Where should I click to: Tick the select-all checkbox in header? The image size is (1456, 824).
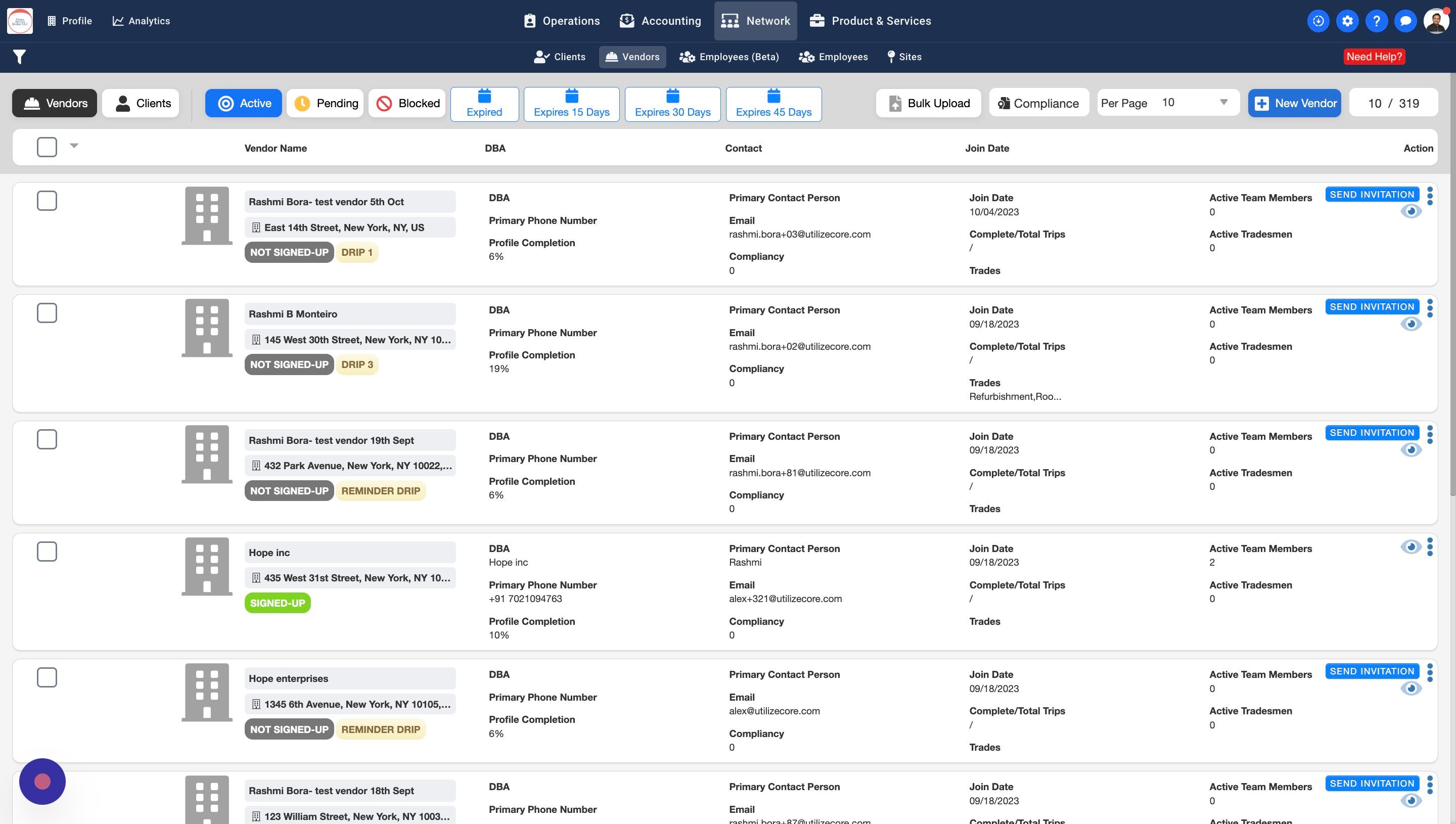coord(47,147)
